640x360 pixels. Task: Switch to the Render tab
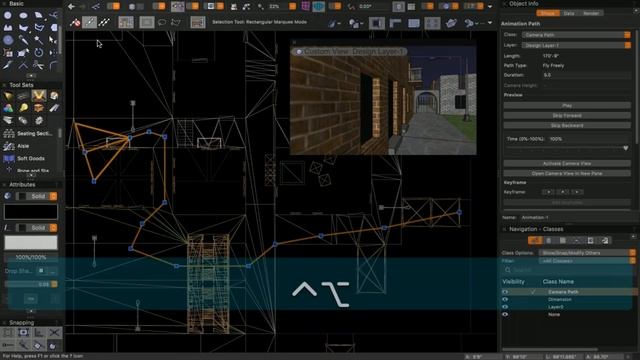click(x=591, y=13)
